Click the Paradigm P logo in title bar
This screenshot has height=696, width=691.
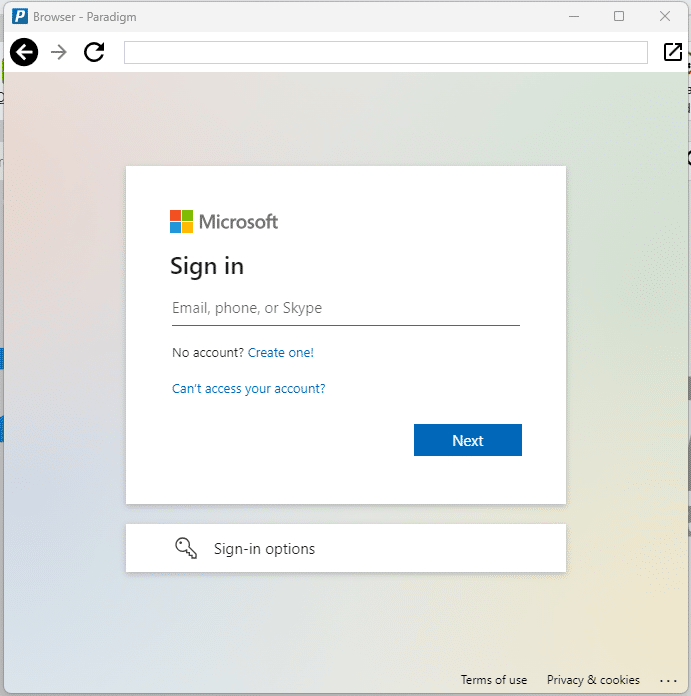tap(20, 16)
